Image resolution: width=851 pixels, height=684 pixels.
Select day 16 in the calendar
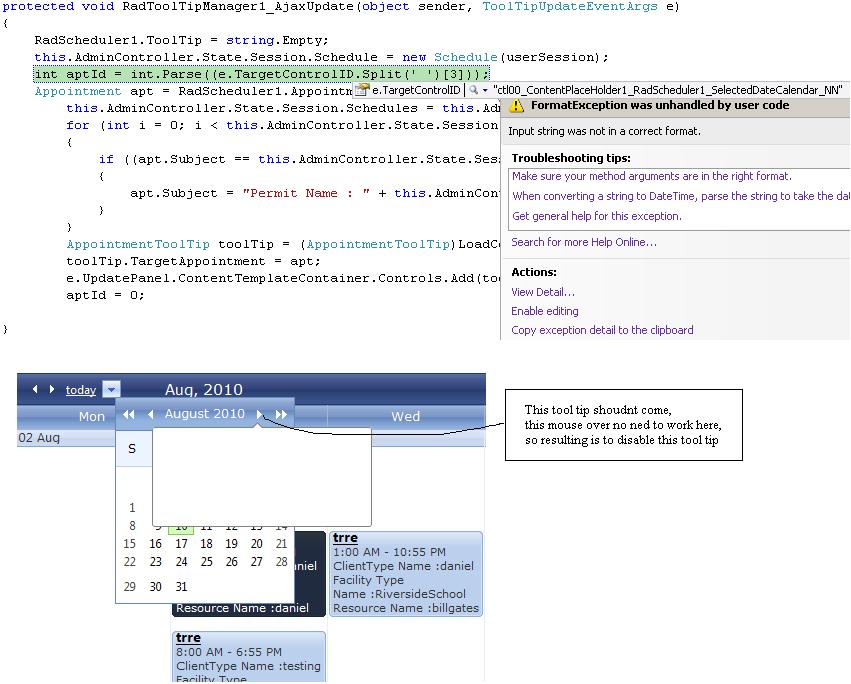(156, 543)
